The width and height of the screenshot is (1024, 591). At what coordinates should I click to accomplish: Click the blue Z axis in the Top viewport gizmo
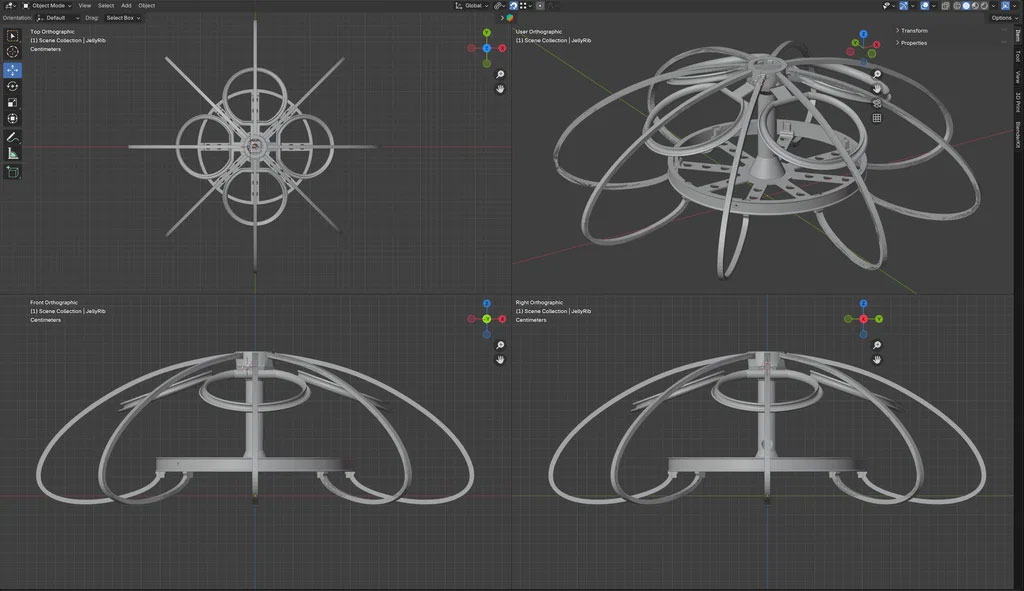coord(487,48)
